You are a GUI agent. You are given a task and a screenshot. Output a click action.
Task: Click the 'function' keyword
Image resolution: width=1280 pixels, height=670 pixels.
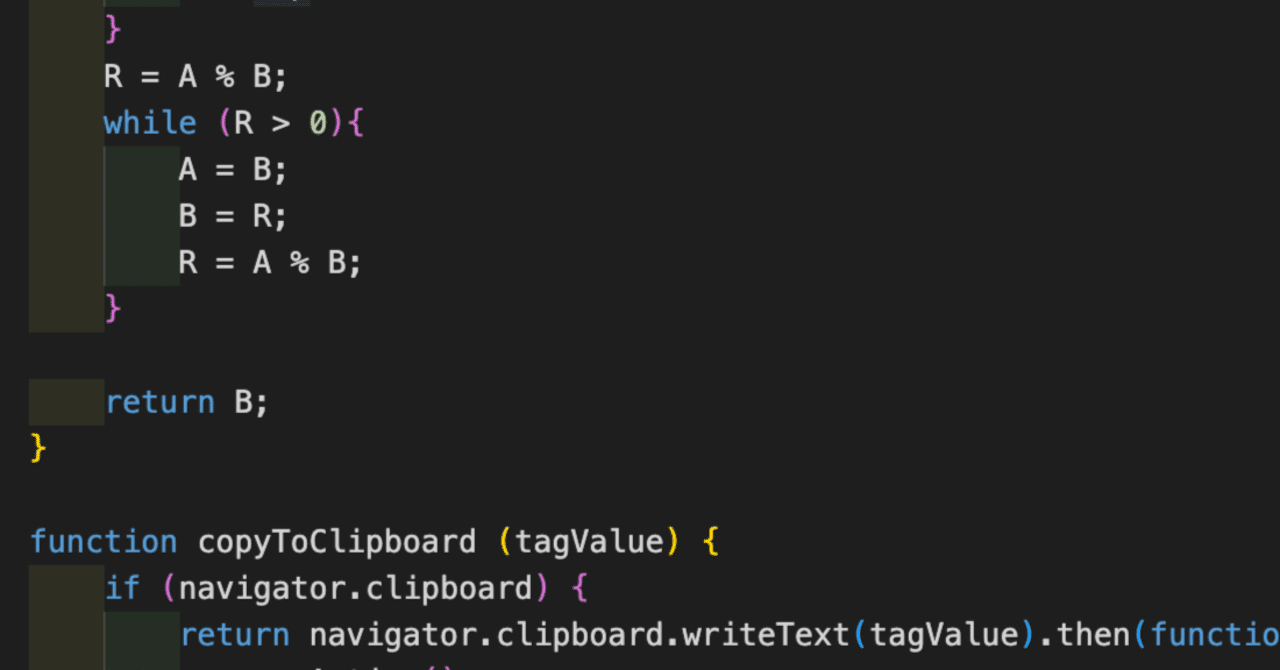click(x=103, y=542)
